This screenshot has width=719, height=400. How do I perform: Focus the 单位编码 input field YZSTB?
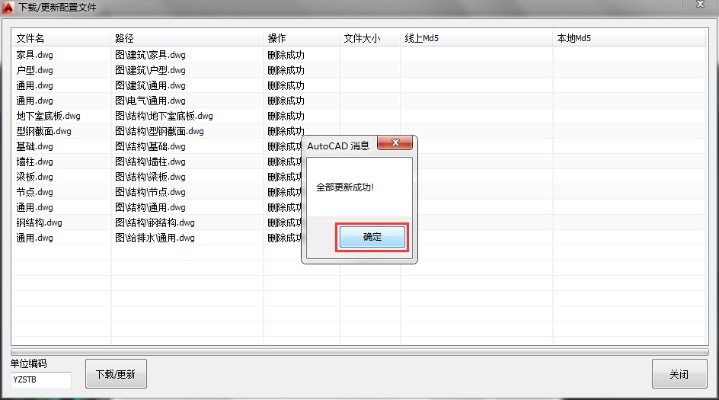click(x=41, y=380)
